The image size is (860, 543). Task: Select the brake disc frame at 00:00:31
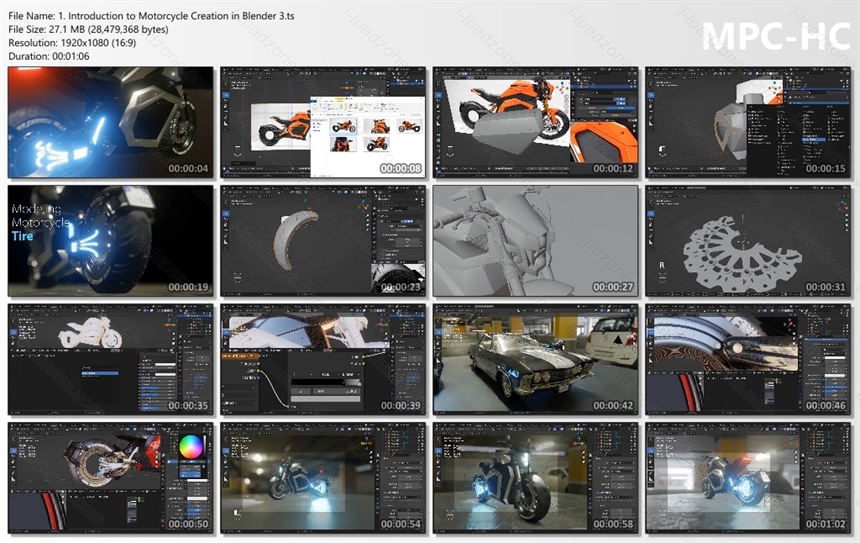point(748,241)
